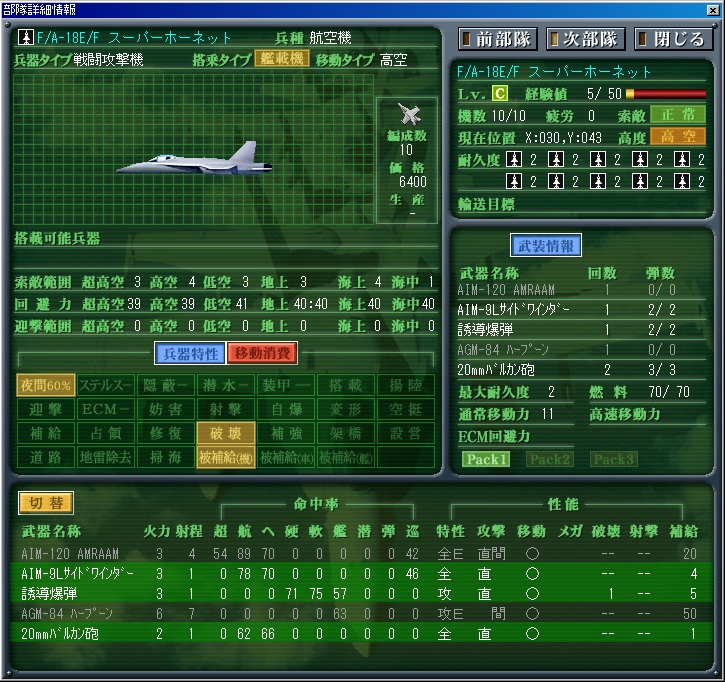Image resolution: width=725 pixels, height=682 pixels.
Task: Toggle the 潜水 submerge trait cell
Action: [x=226, y=385]
